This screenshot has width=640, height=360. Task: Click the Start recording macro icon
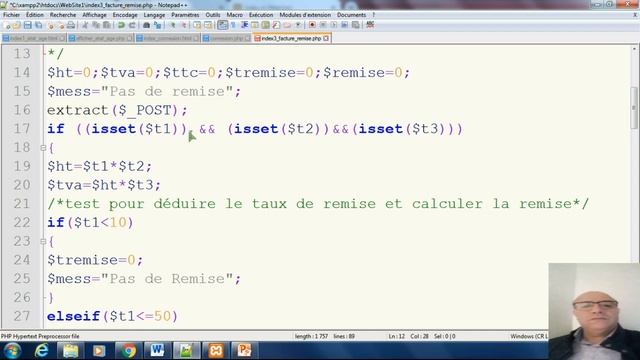click(x=312, y=25)
